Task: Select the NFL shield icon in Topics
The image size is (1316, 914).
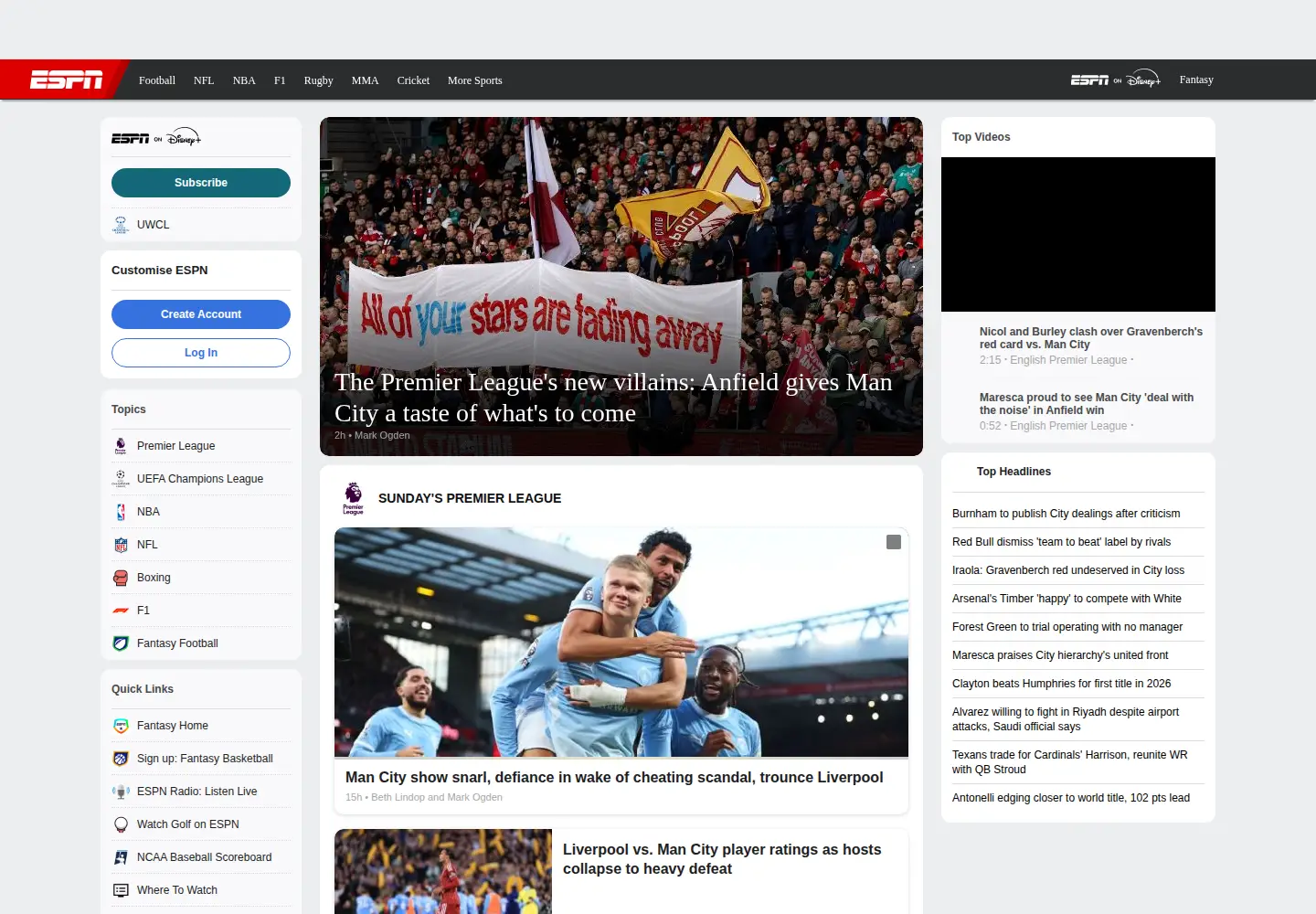Action: point(121,545)
